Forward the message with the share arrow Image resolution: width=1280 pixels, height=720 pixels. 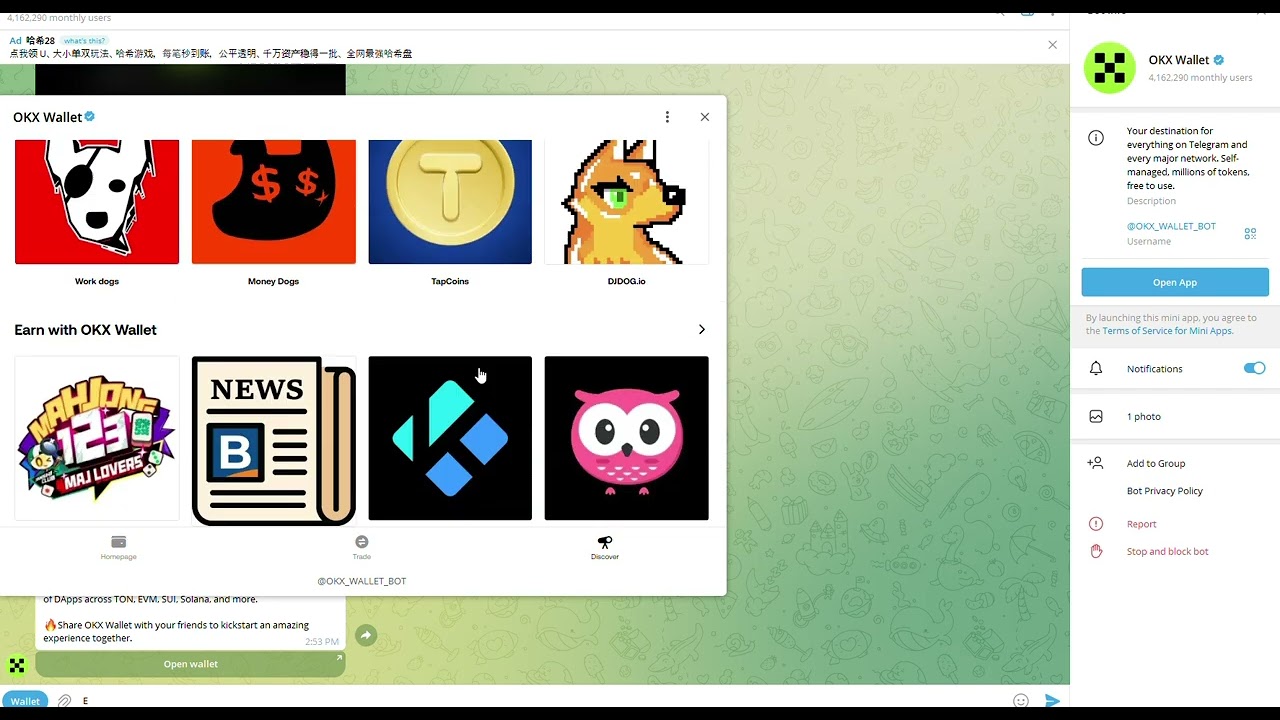[366, 635]
